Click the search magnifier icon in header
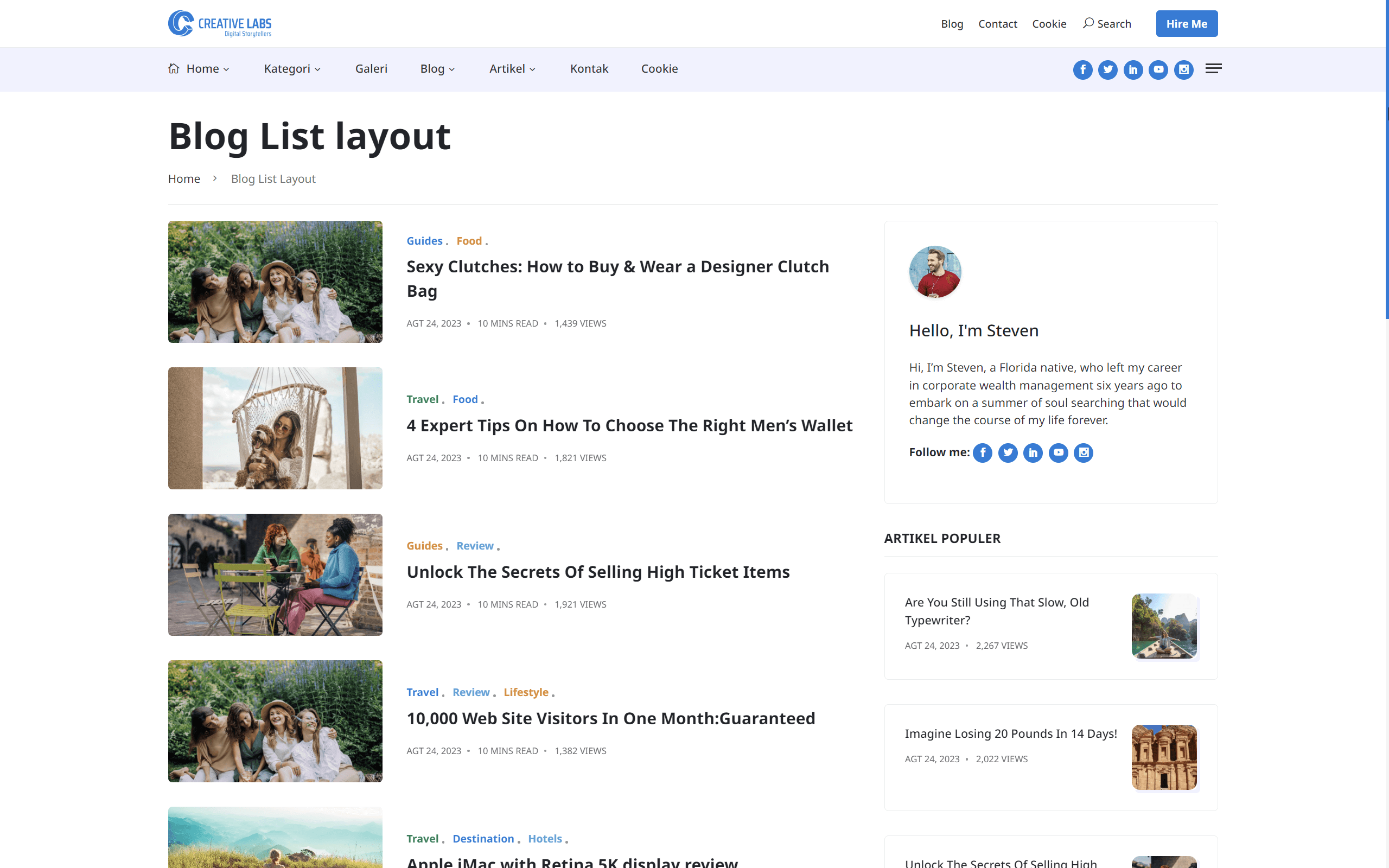 coord(1088,23)
